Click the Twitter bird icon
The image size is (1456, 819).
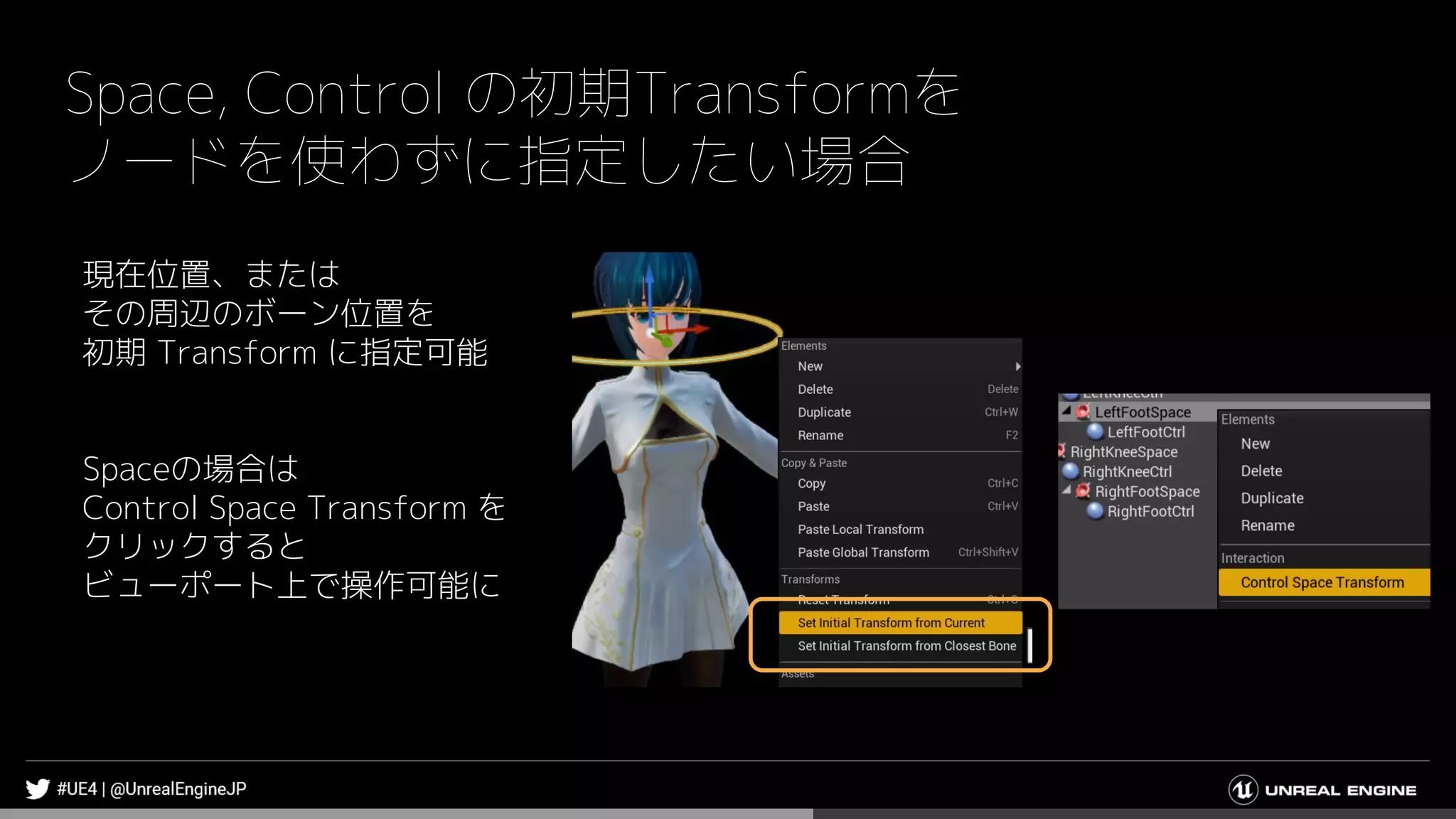pyautogui.click(x=38, y=789)
